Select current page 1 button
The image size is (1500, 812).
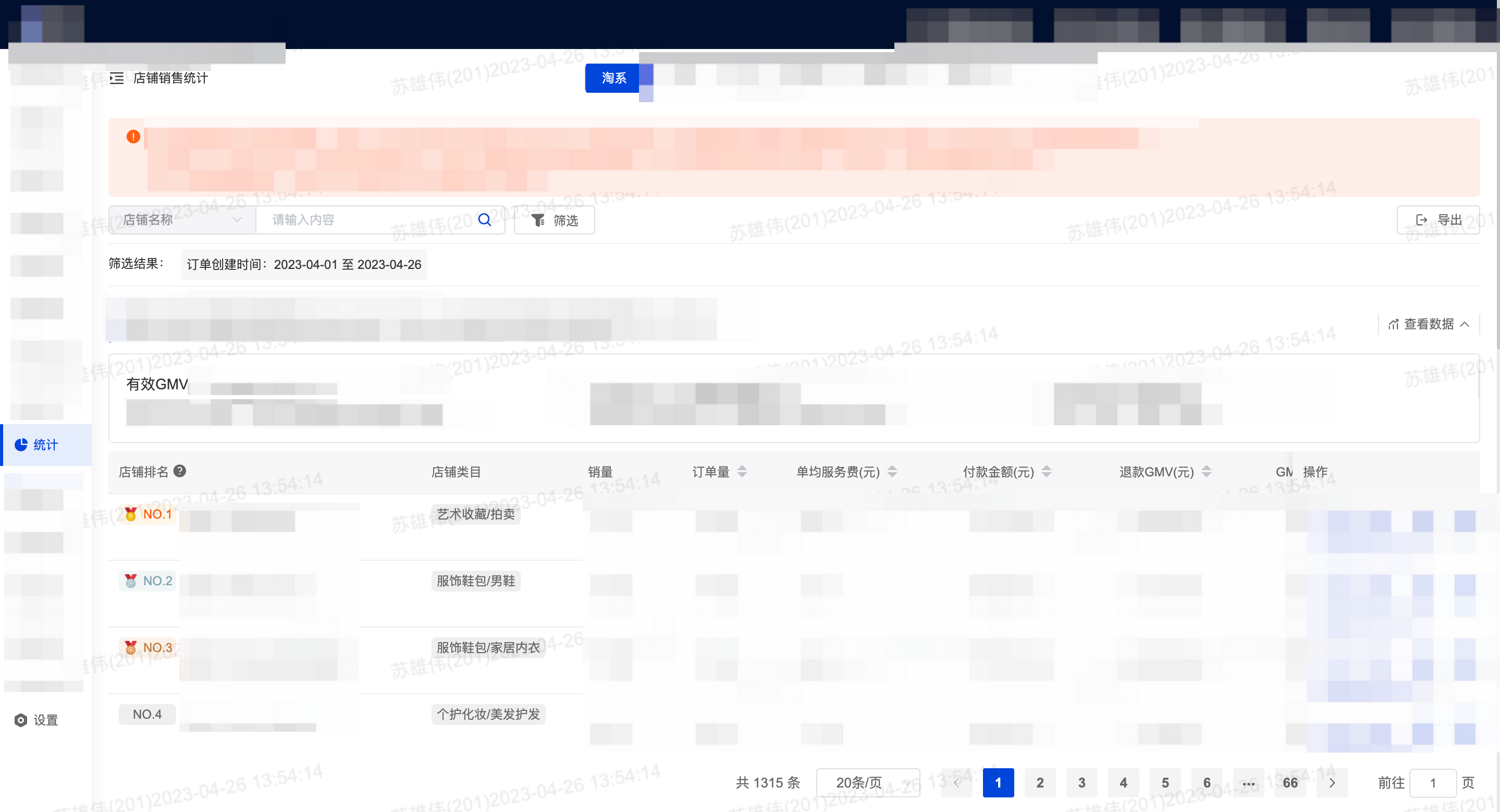pos(998,783)
